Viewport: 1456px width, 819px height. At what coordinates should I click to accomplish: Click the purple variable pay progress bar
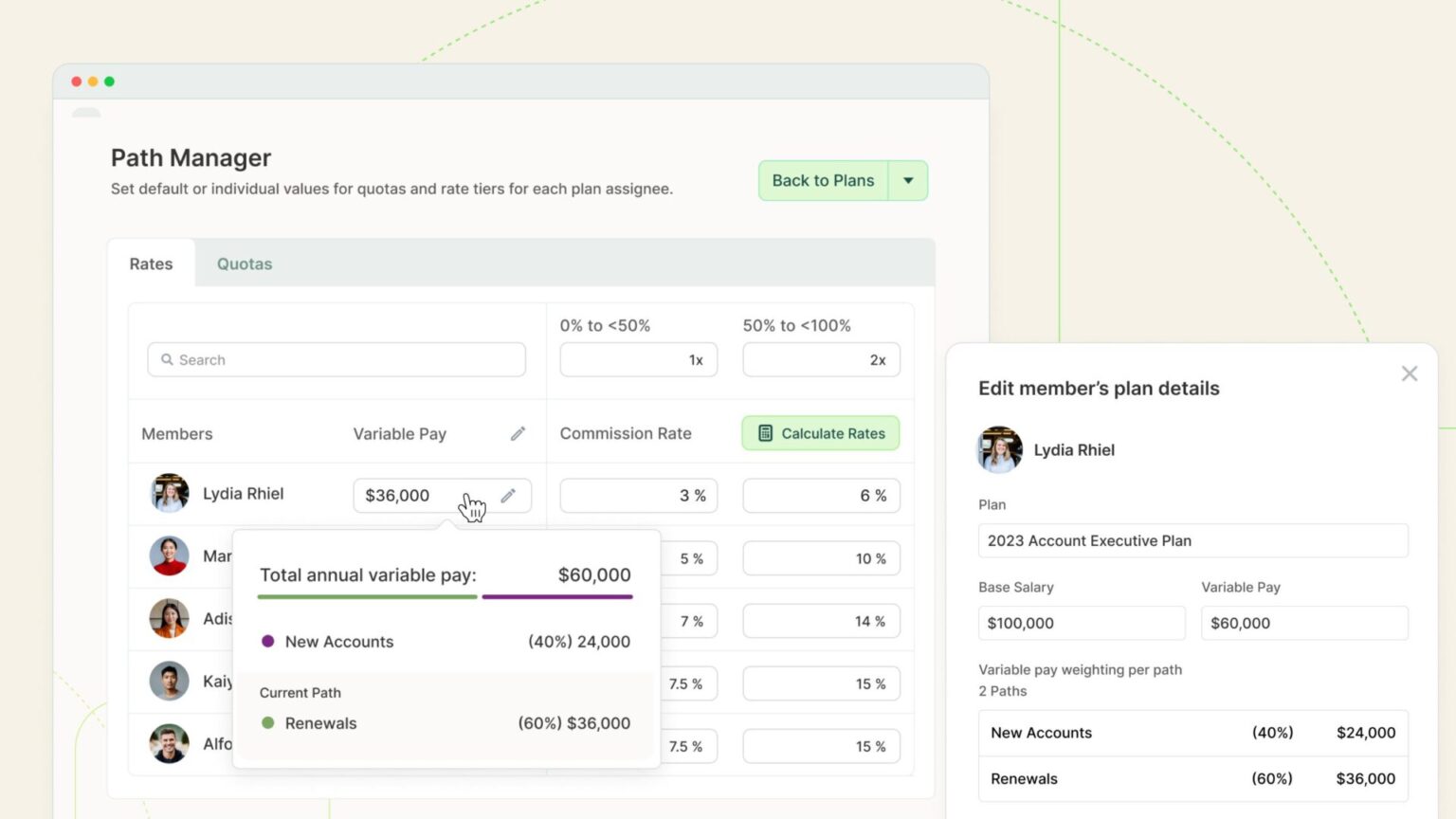[557, 597]
